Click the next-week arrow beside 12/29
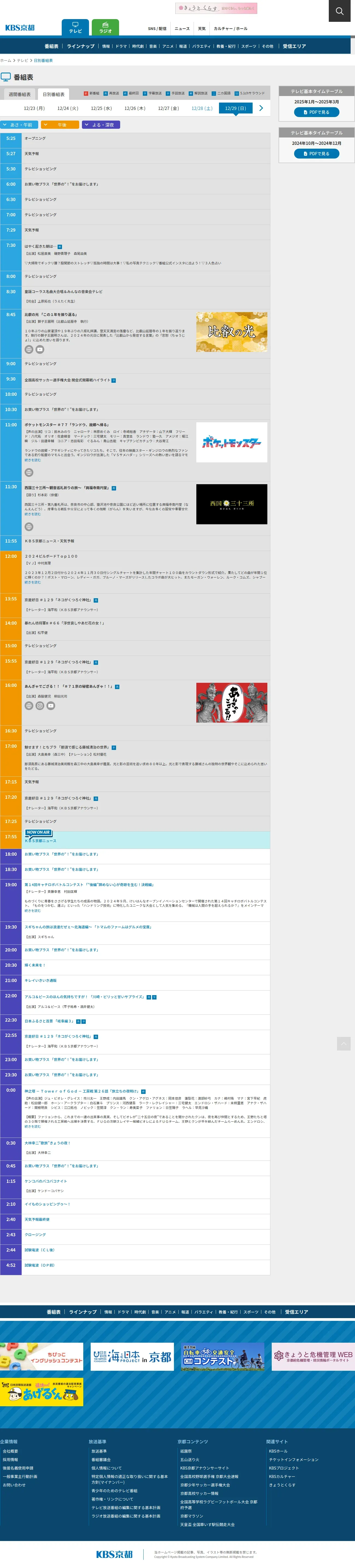The height and width of the screenshot is (1568, 355). [261, 108]
